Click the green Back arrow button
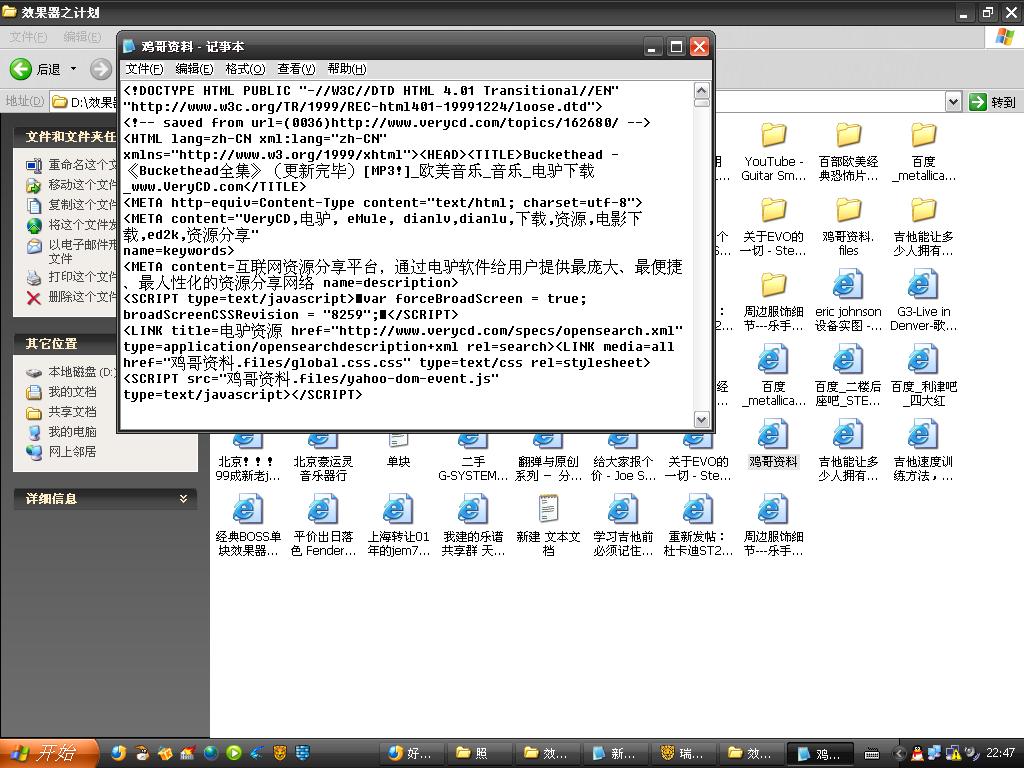This screenshot has width=1024, height=768. point(22,69)
